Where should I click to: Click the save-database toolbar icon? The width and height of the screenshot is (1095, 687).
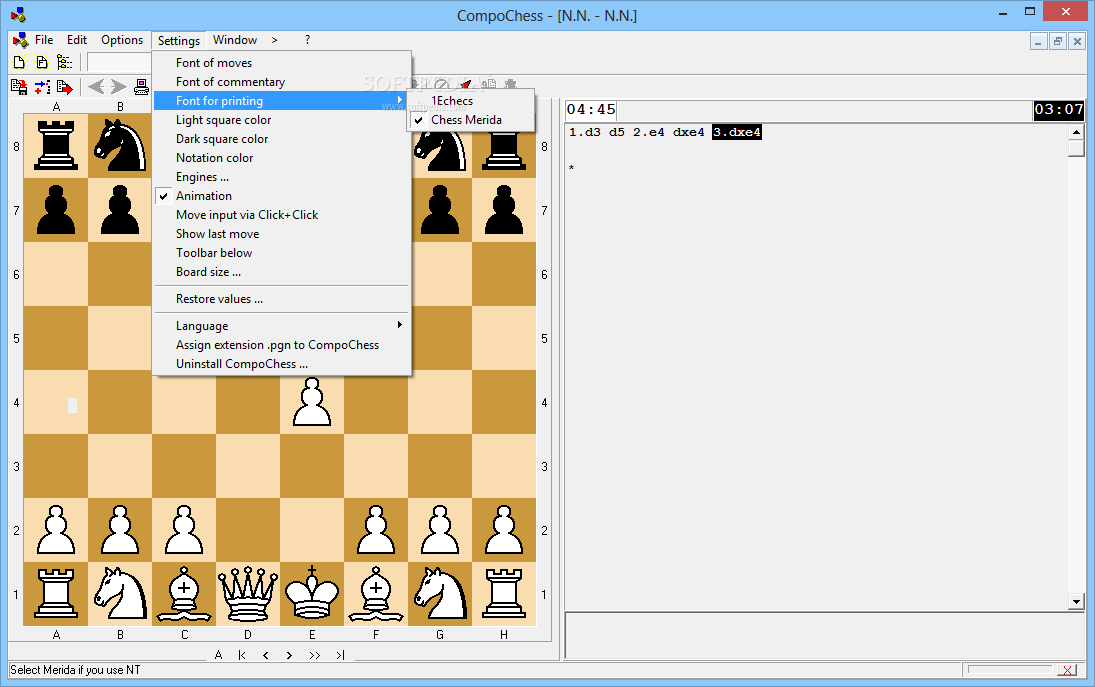[x=19, y=87]
